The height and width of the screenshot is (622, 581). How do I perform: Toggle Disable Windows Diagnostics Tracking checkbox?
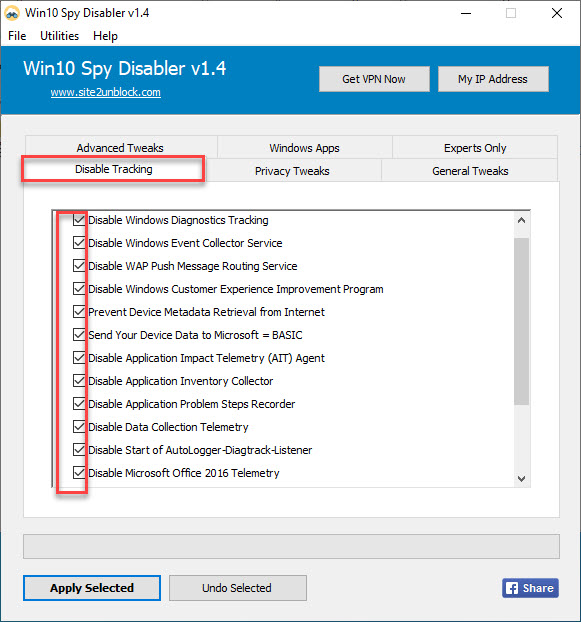(x=79, y=220)
